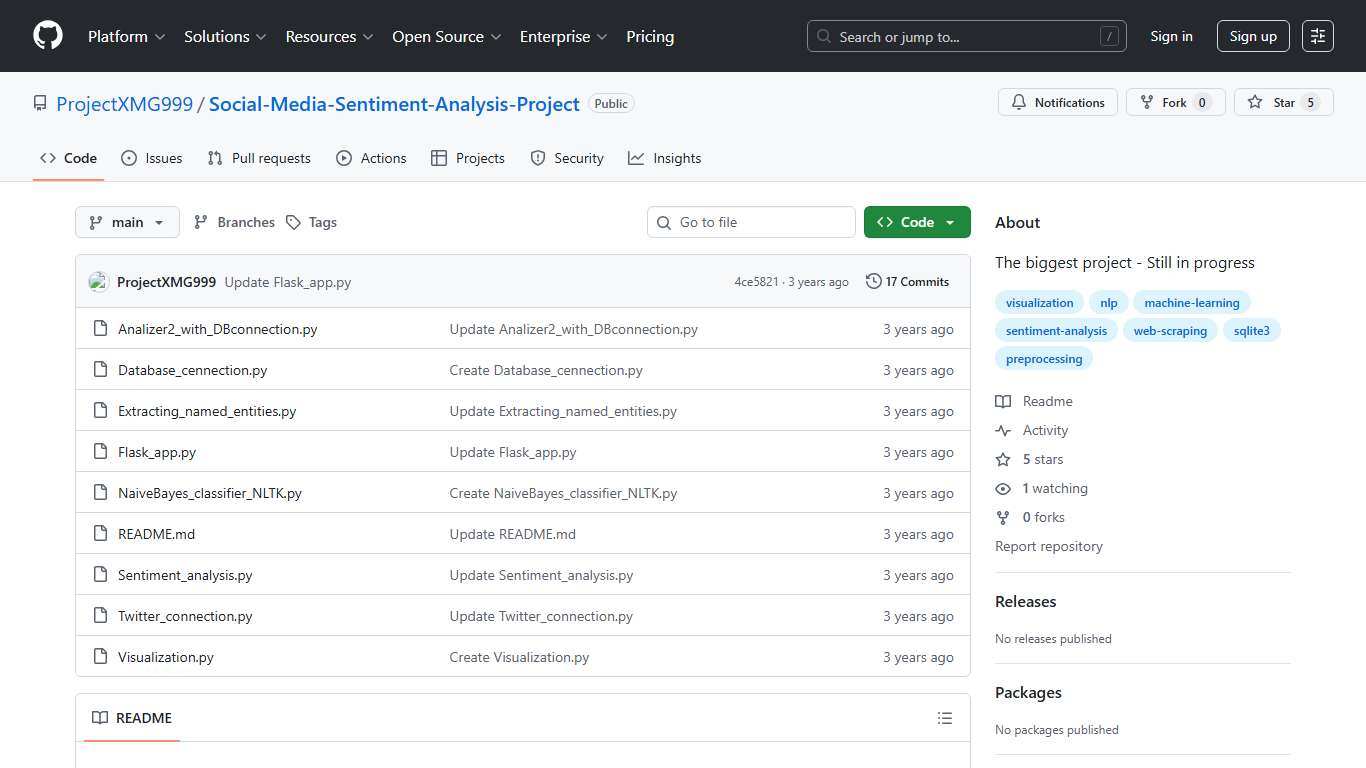Open the Insights tab
1366x768 pixels.
pyautogui.click(x=664, y=157)
